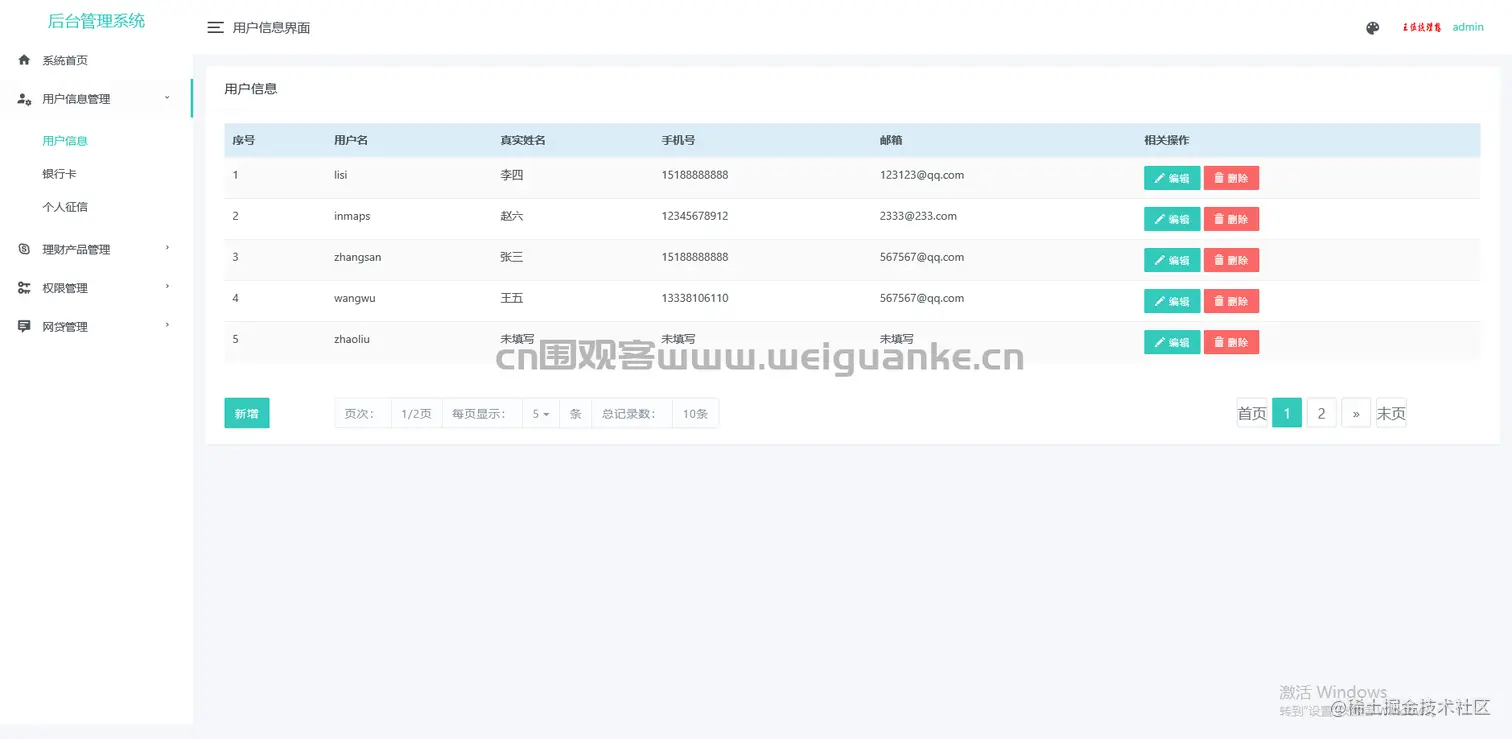
Task: Click the user-gear icon beside 用户信息管理
Action: pyautogui.click(x=24, y=99)
